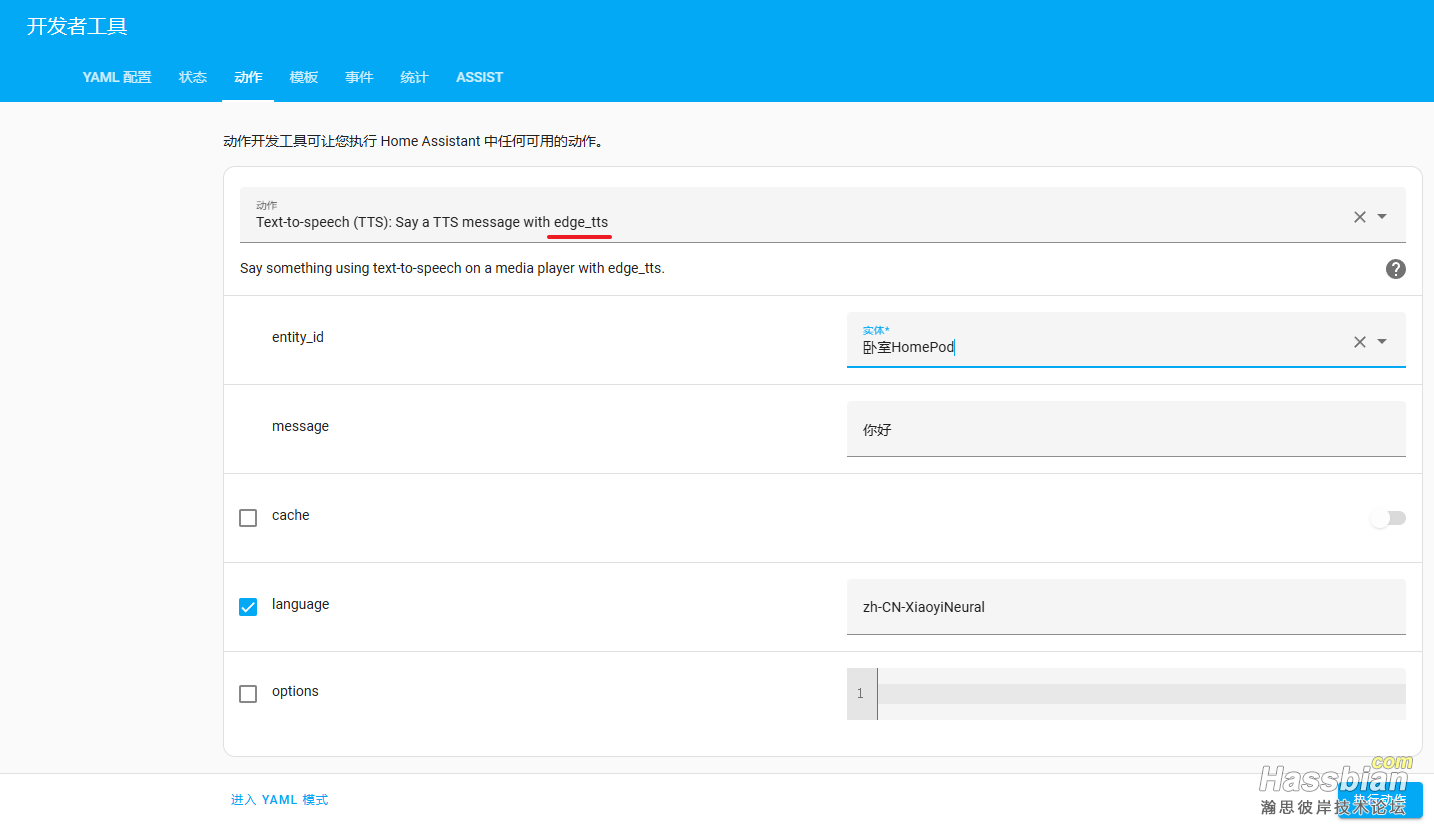Click the entity_id label

pos(298,337)
